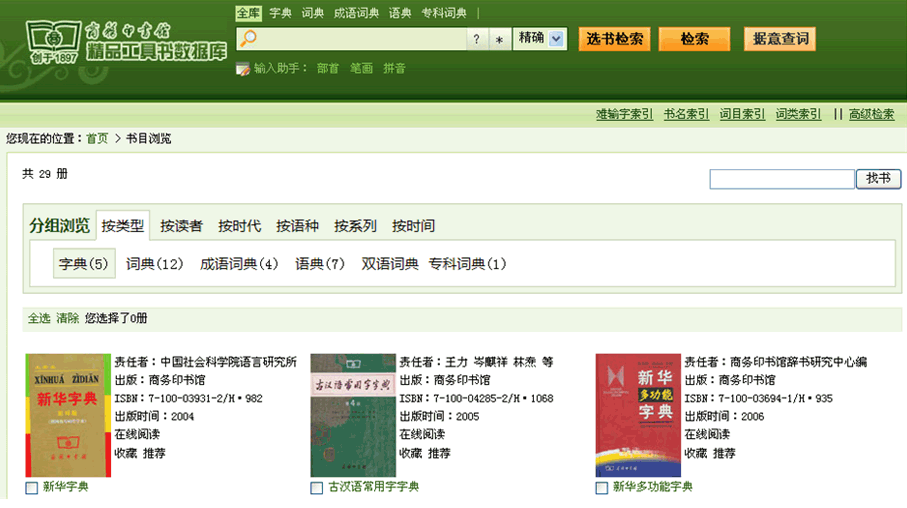Click 在线阅读 for 古汉语常用字字典 (2005)
This screenshot has width=907, height=508.
[422, 435]
